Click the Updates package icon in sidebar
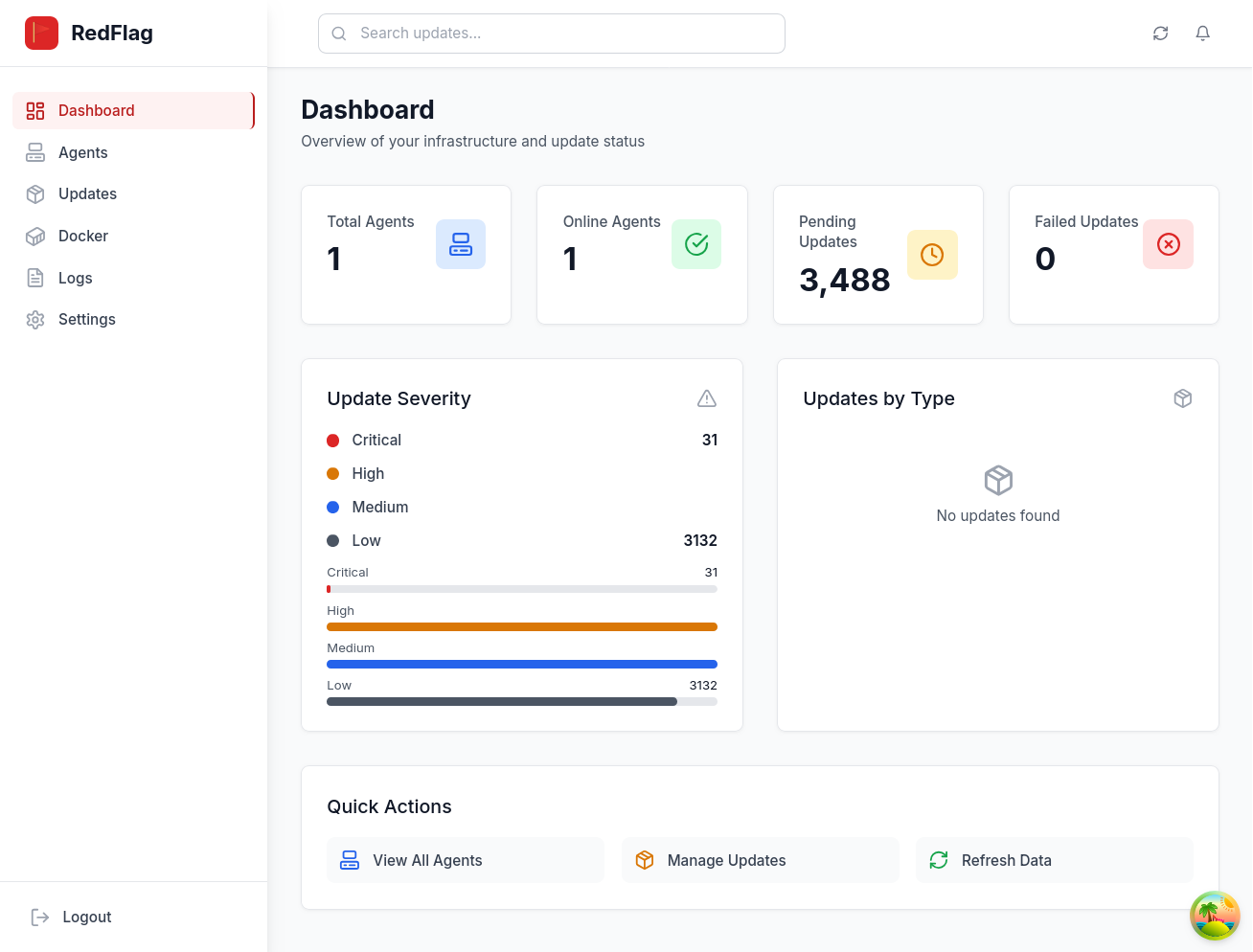1253x952 pixels. [35, 193]
